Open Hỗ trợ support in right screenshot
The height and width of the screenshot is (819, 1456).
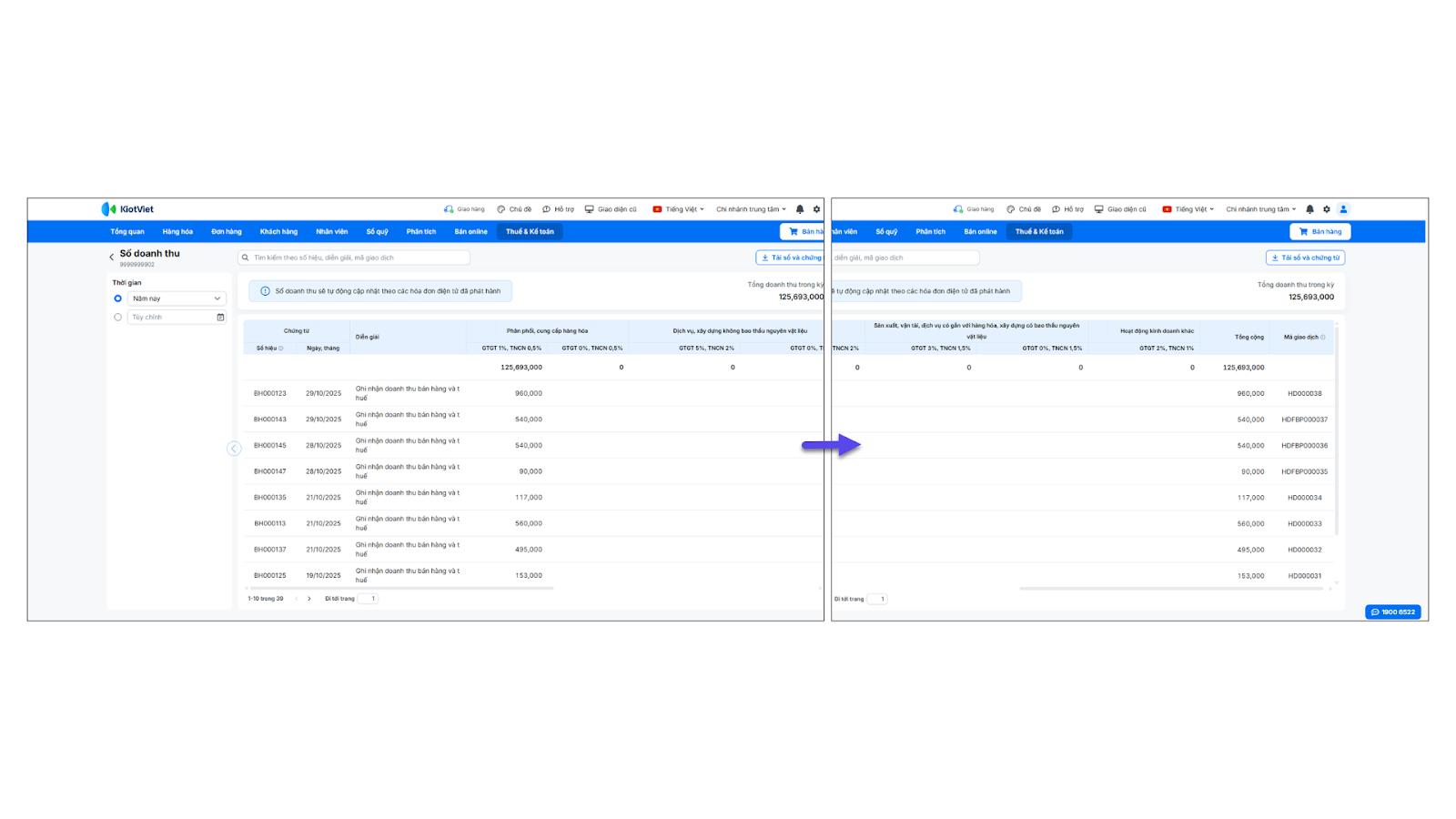1067,209
